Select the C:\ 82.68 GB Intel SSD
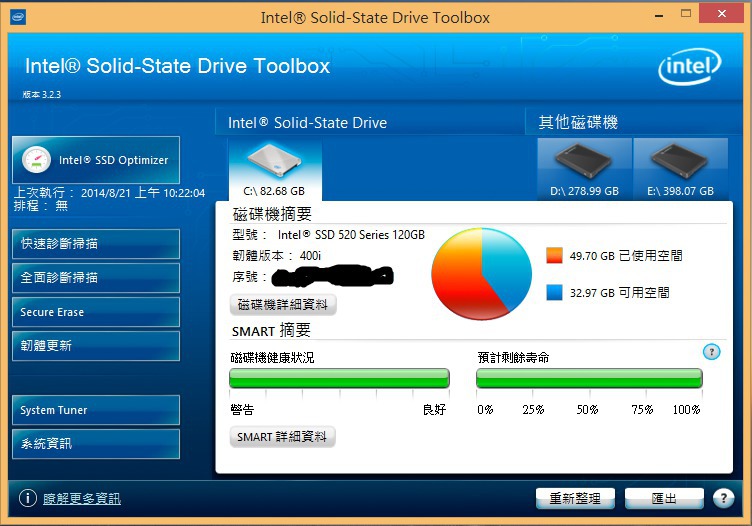This screenshot has width=752, height=526. (275, 170)
